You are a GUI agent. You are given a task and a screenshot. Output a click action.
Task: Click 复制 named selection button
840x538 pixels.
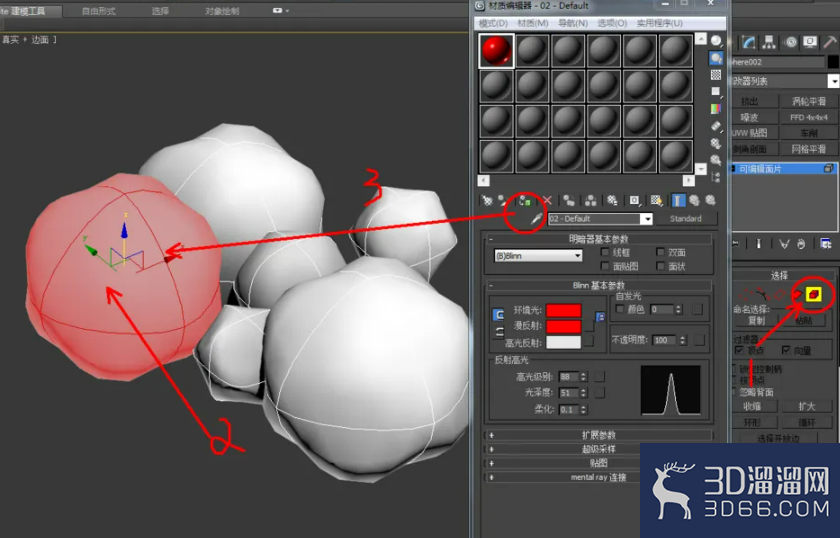756,320
